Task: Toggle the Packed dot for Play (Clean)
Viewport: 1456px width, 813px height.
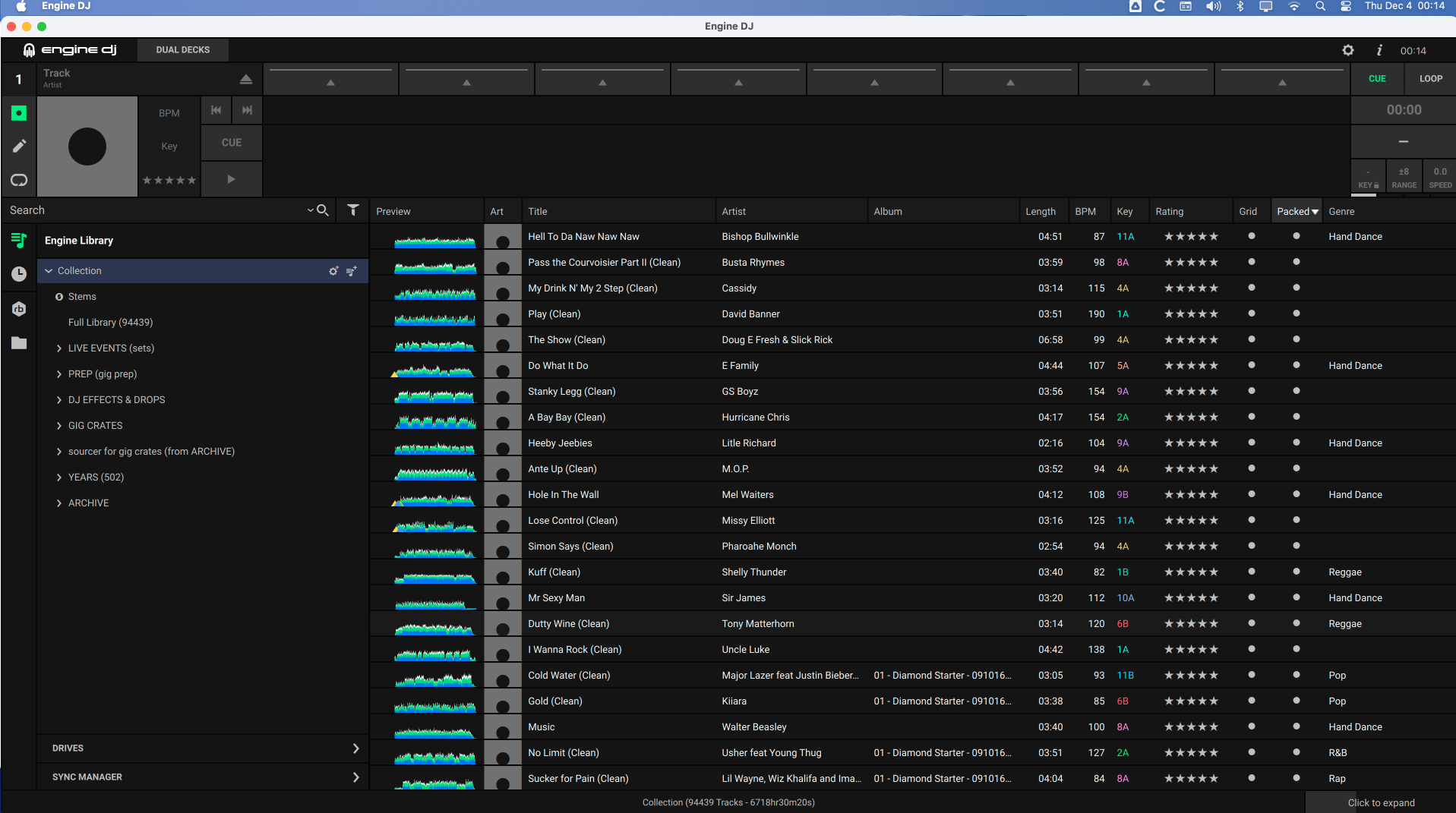Action: click(1297, 314)
